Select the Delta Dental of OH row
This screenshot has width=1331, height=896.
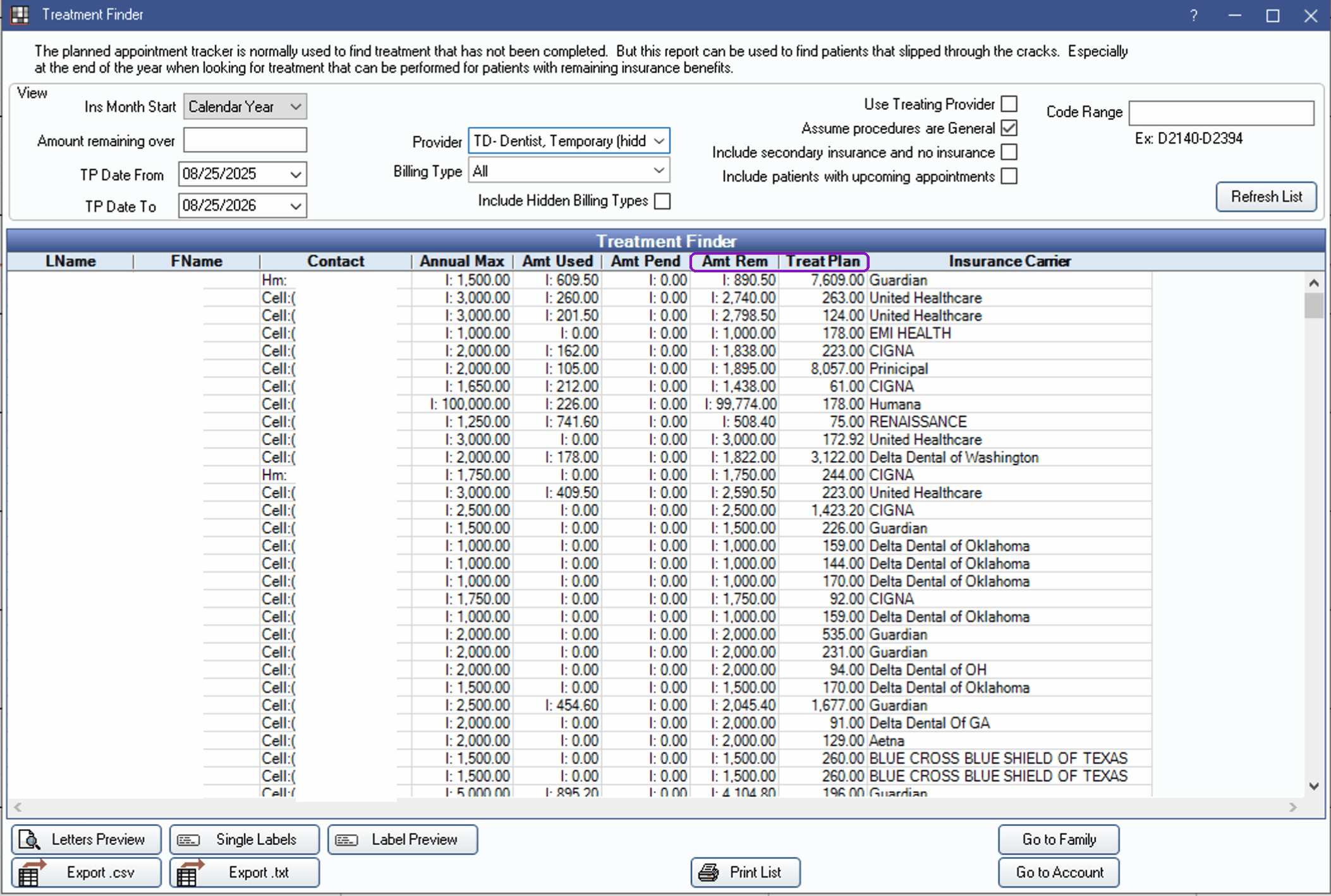pyautogui.click(x=580, y=669)
